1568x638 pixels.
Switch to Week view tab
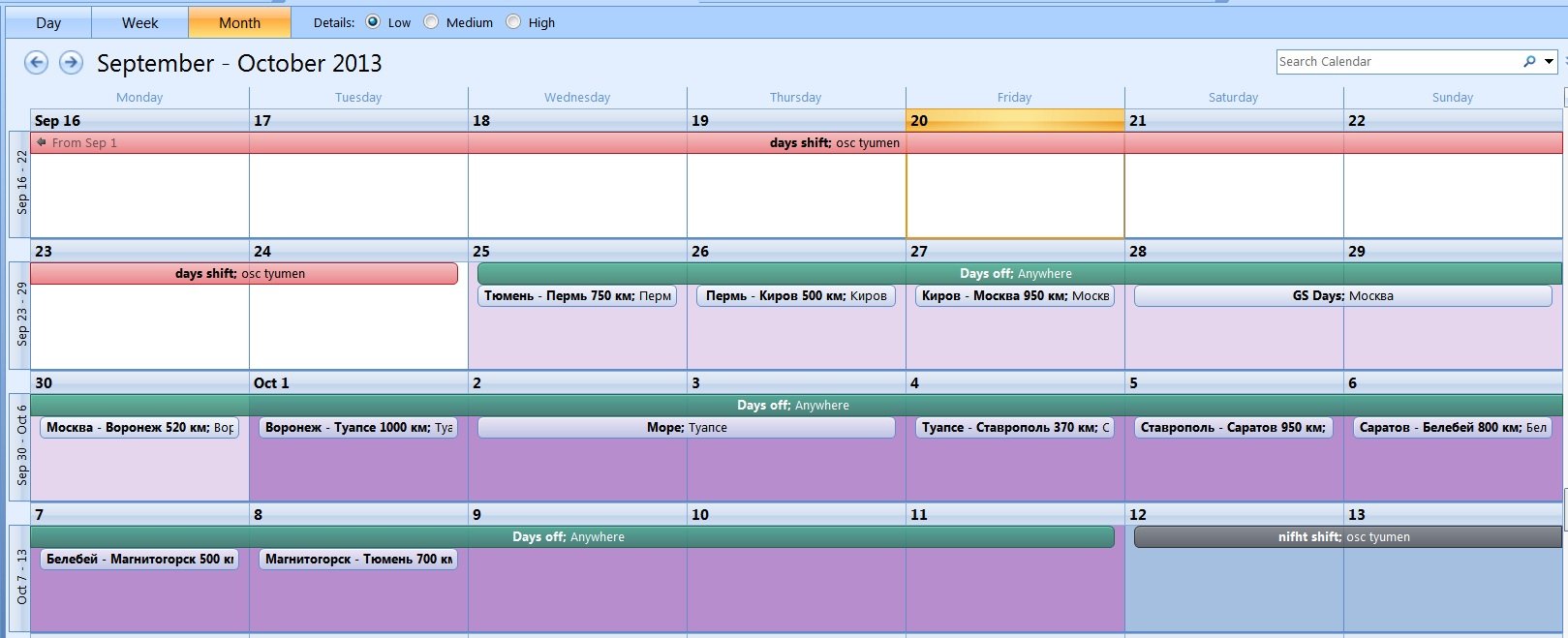139,22
